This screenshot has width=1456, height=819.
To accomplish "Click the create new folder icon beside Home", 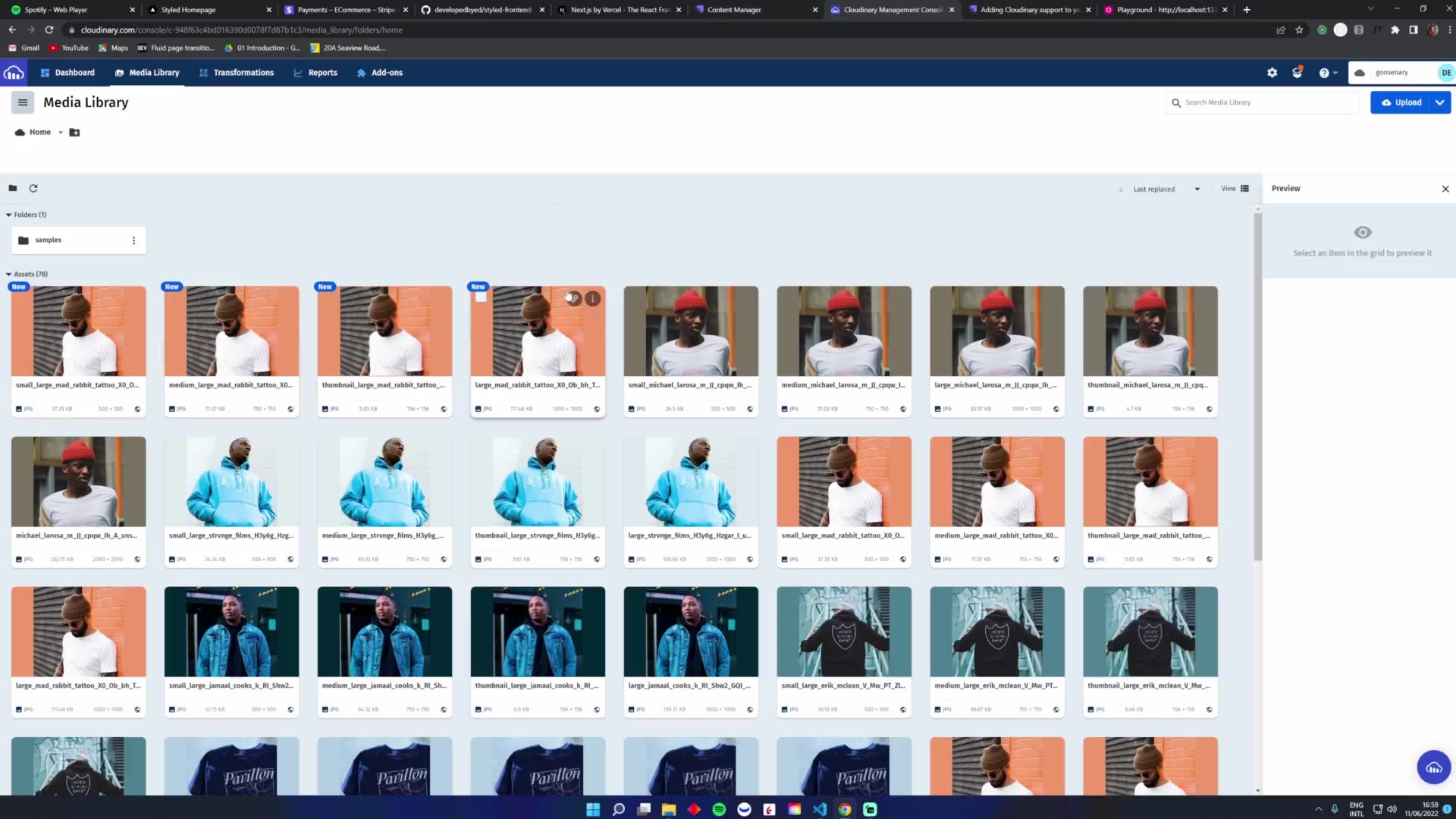I will click(74, 132).
